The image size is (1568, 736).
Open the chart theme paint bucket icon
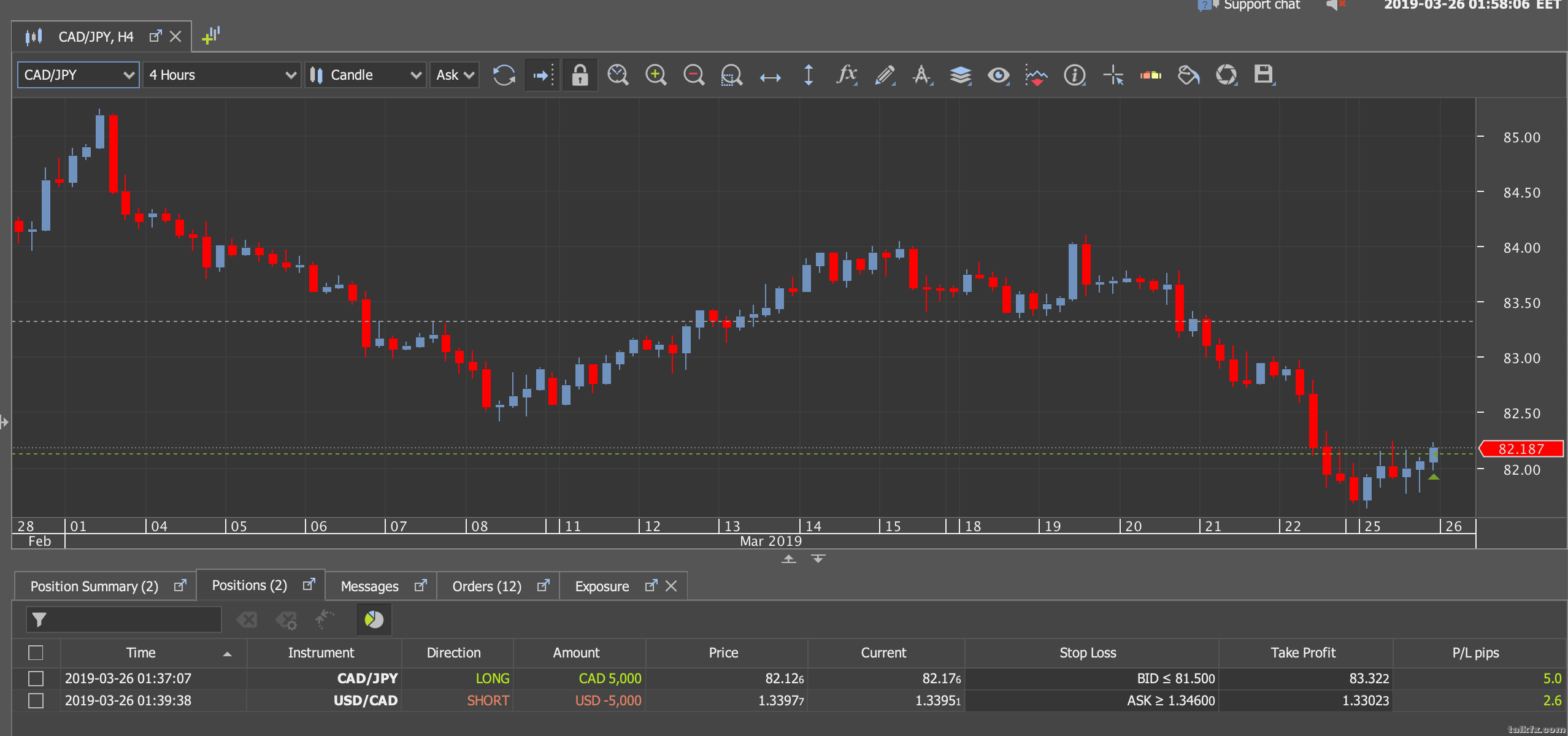tap(1188, 75)
